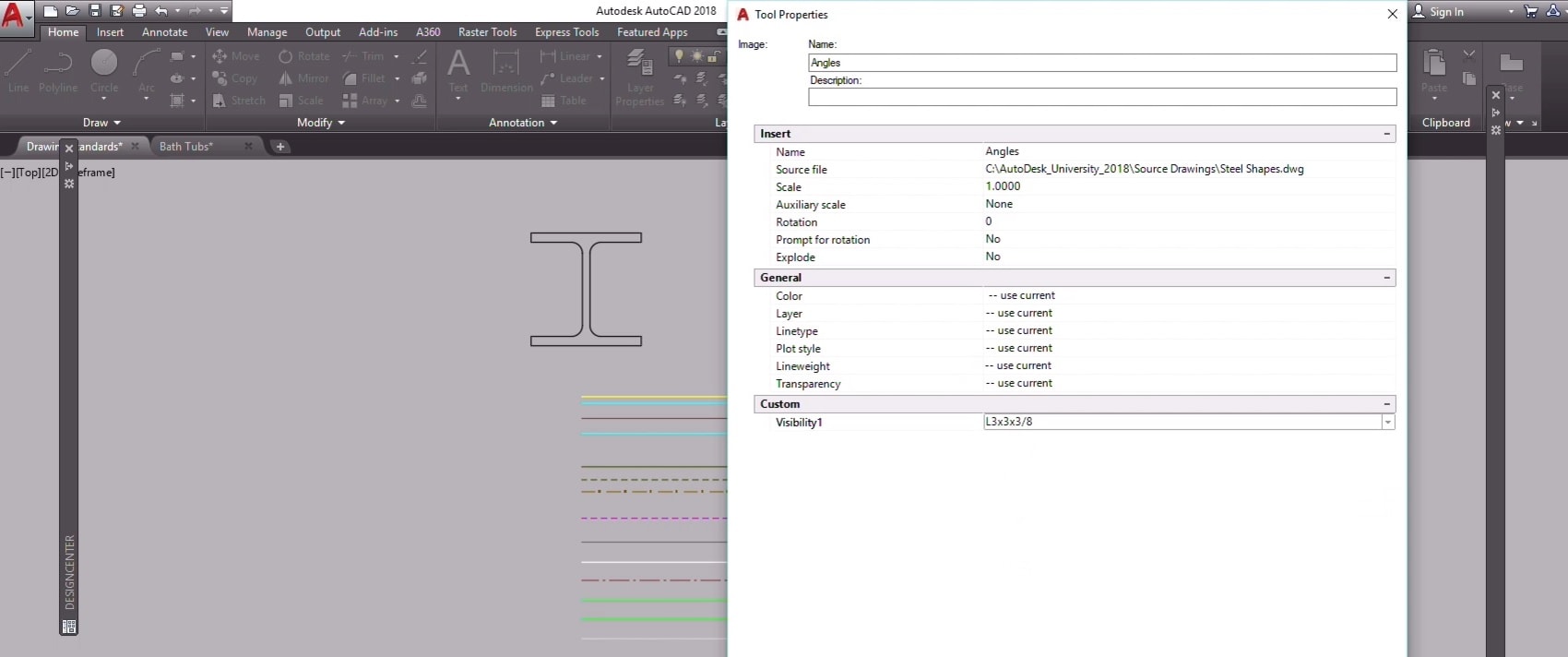The width and height of the screenshot is (1568, 657).
Task: Open the Autodesk A360 triangle icon
Action: click(x=1555, y=11)
